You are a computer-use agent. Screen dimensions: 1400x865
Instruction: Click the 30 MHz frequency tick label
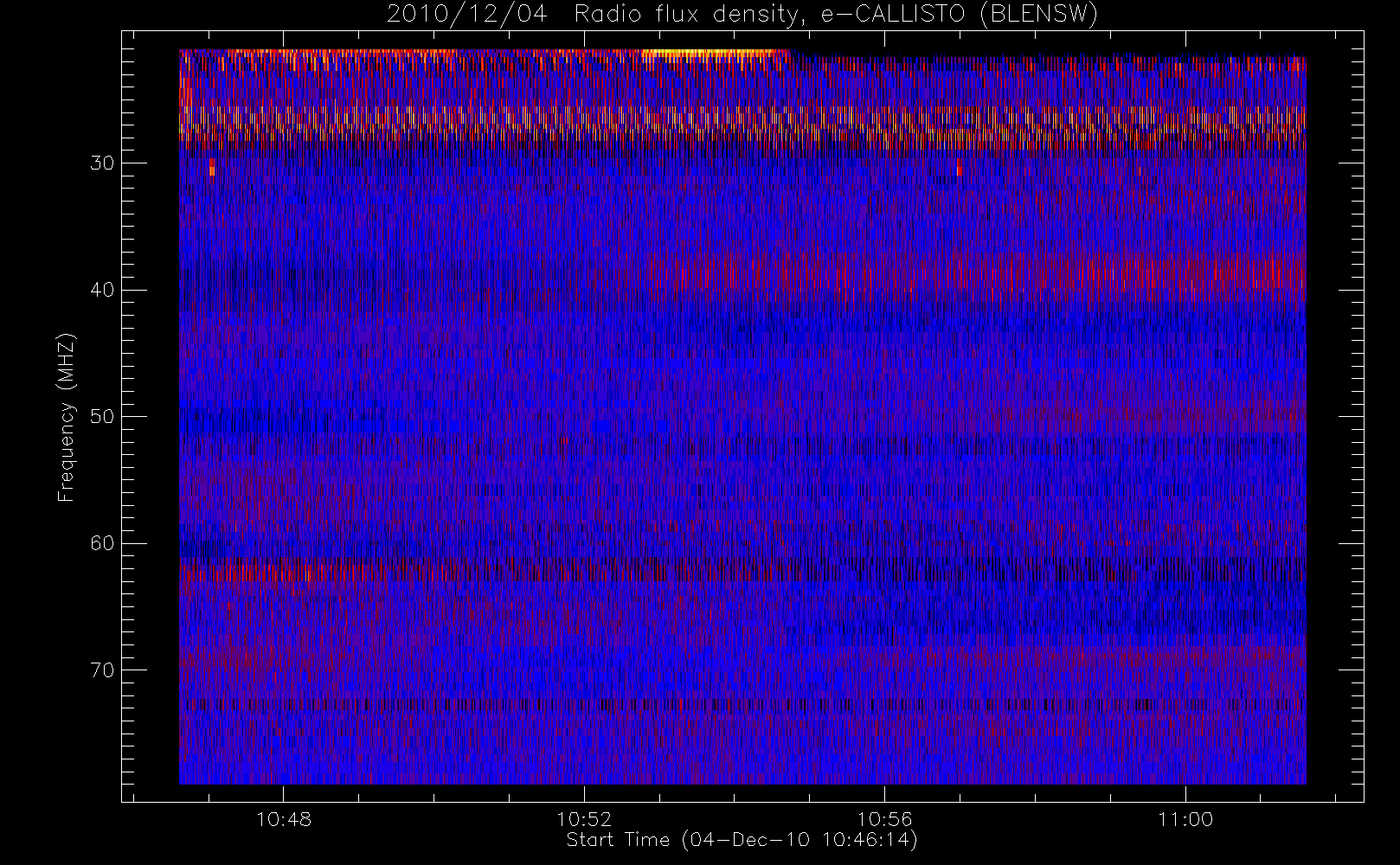pyautogui.click(x=102, y=163)
